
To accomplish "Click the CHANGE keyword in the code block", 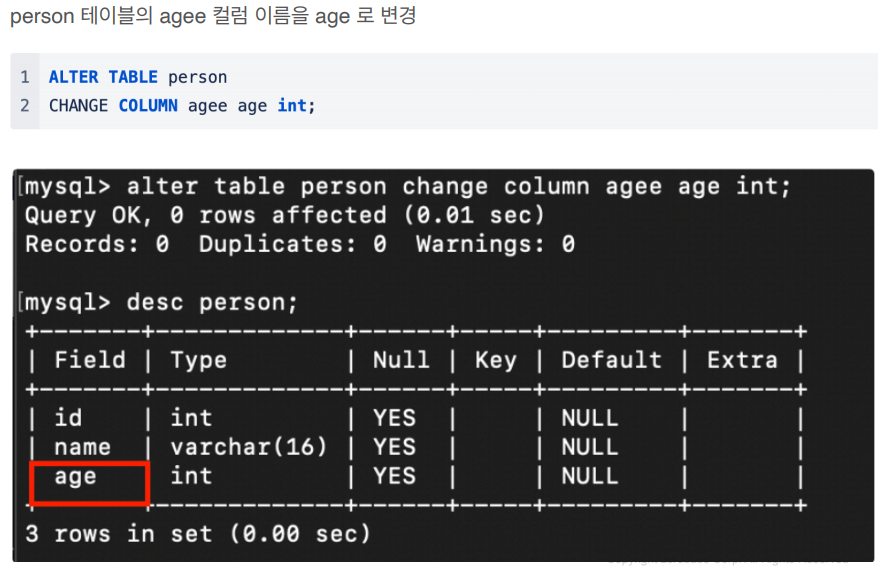I will pos(78,106).
